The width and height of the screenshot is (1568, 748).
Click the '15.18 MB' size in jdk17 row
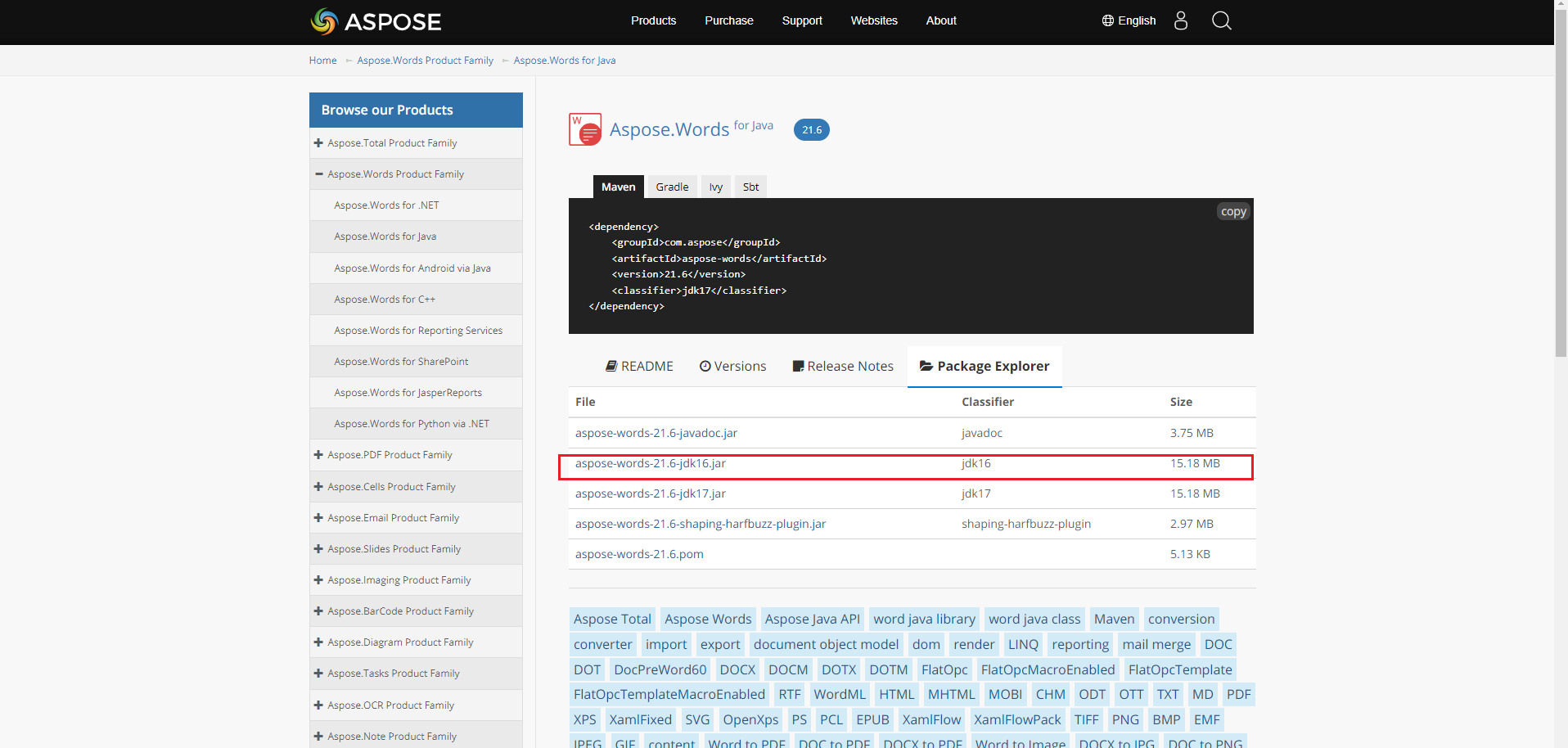[1195, 493]
